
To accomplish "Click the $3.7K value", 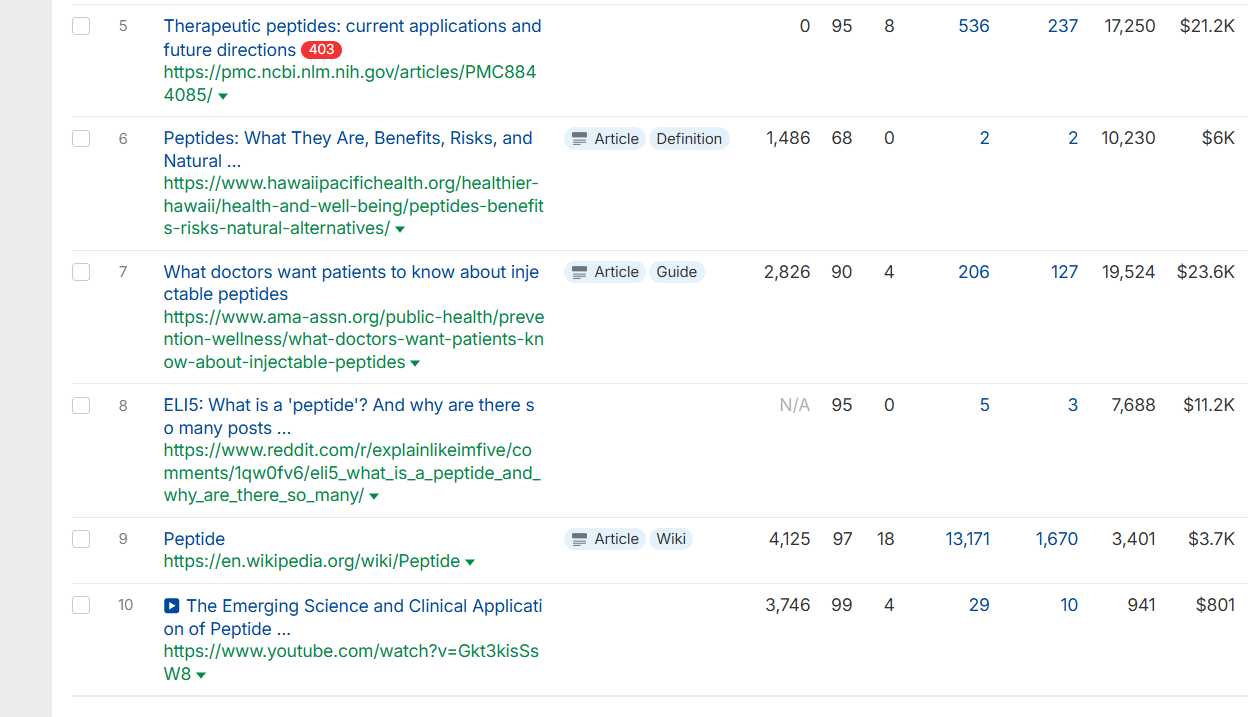I will click(1212, 538).
